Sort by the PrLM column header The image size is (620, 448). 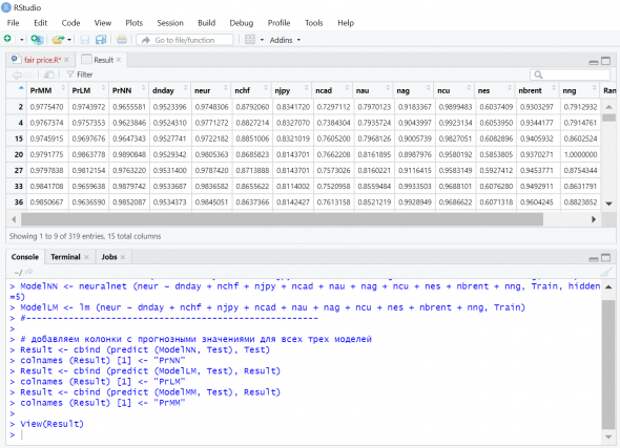tap(88, 91)
